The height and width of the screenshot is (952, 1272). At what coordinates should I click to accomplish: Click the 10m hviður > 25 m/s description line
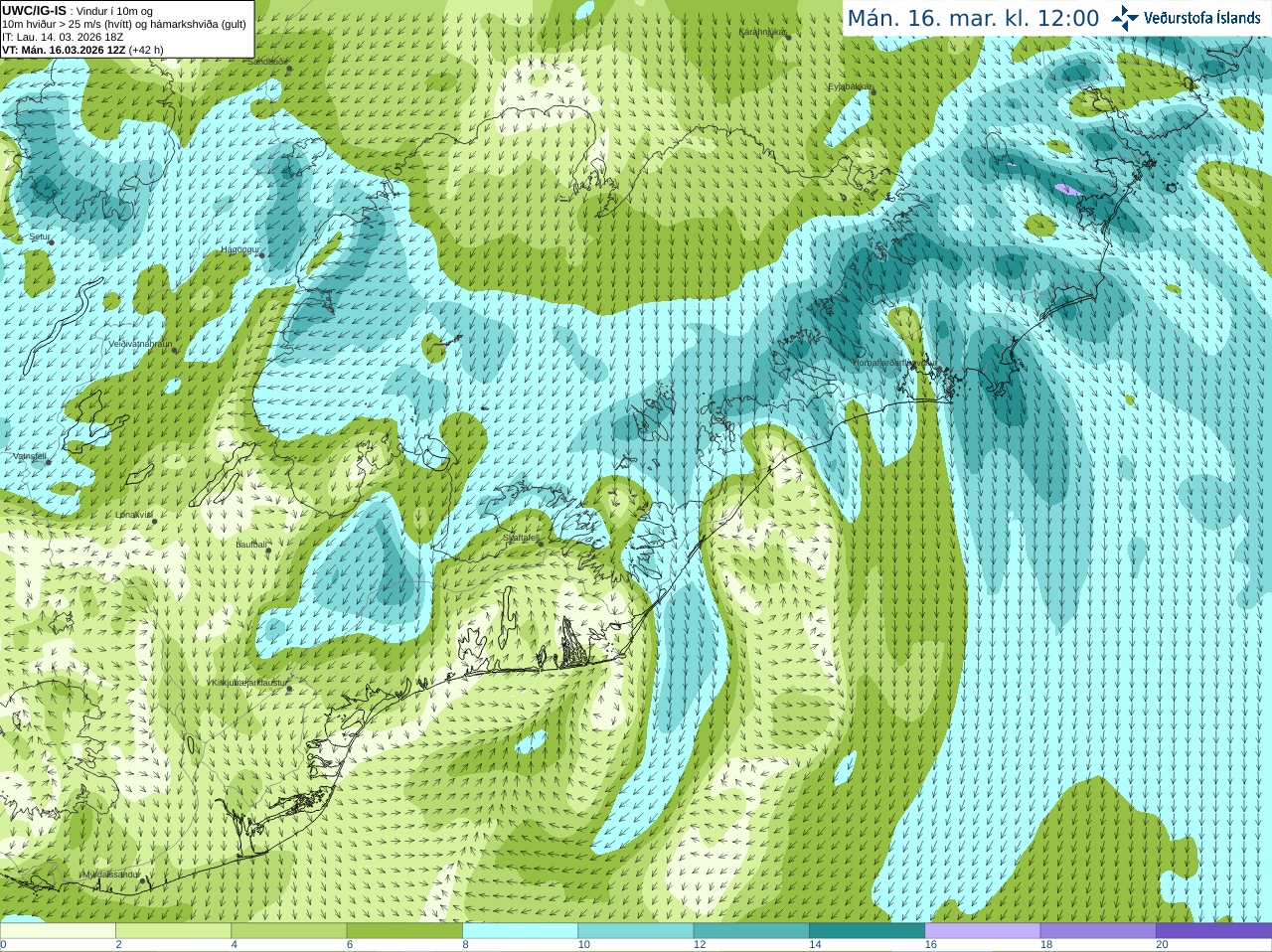[124, 24]
